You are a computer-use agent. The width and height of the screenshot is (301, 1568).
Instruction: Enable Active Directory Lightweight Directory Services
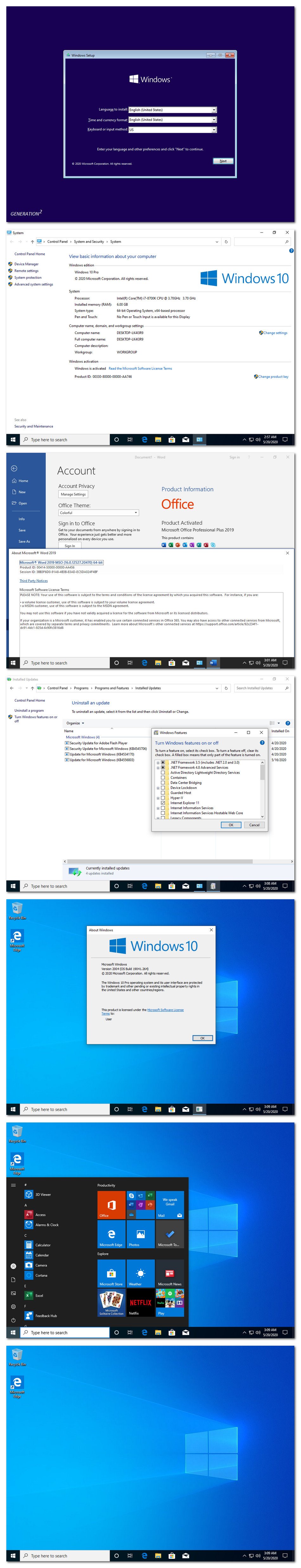(x=163, y=772)
